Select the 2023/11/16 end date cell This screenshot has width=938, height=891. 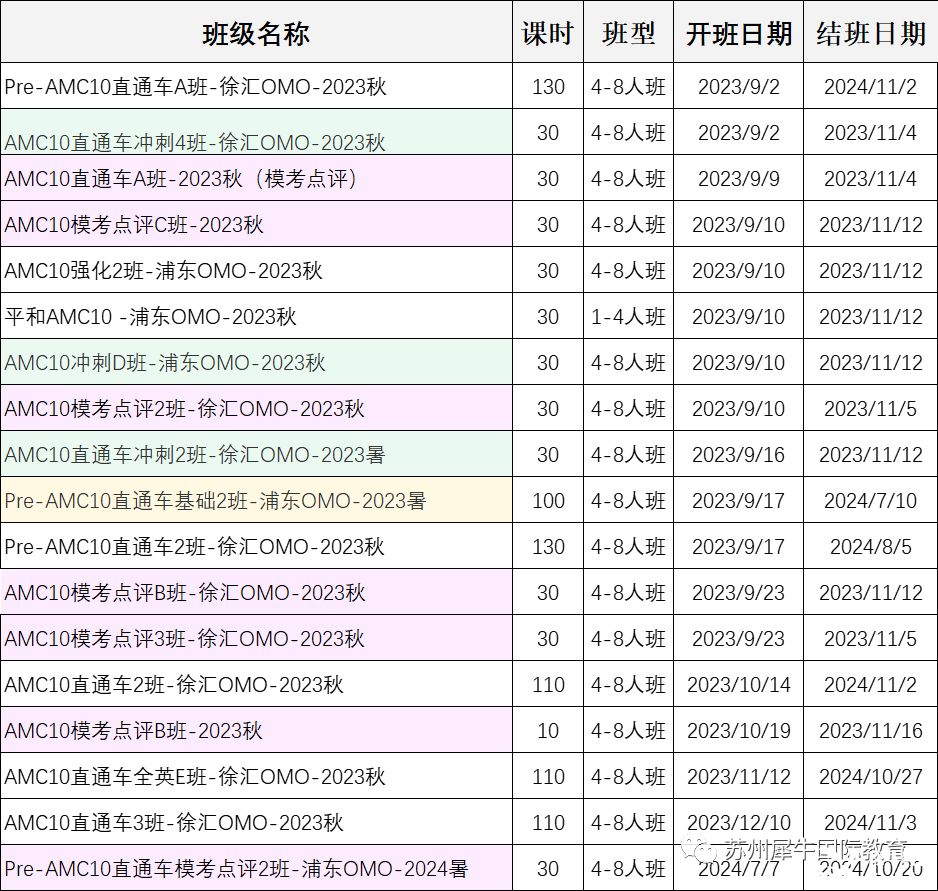point(870,731)
